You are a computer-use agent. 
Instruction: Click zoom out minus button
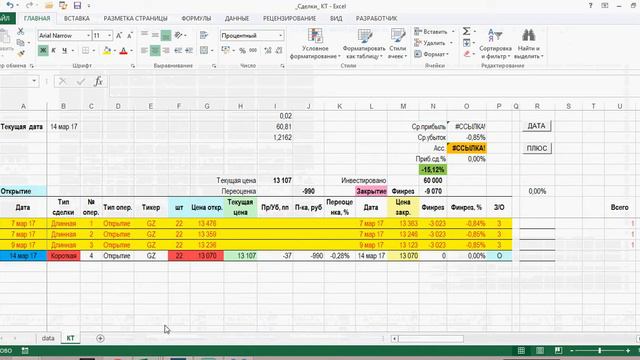click(571, 351)
